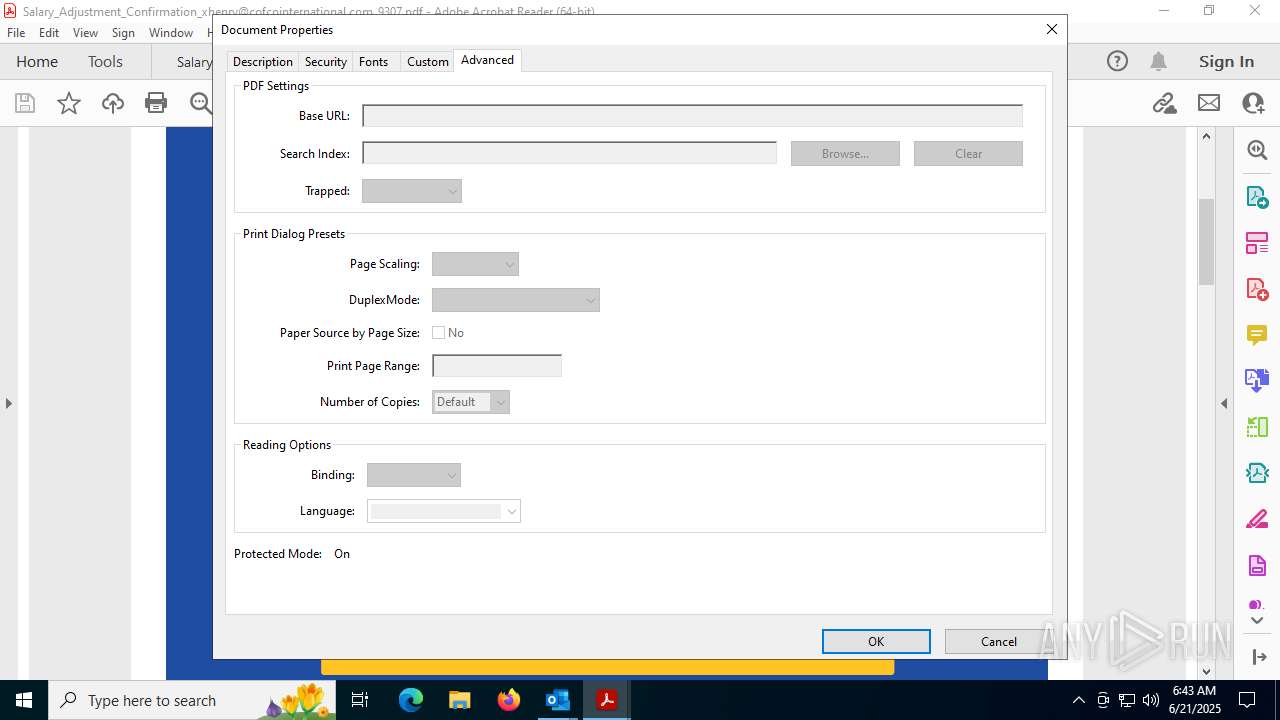
Task: Open Windows Start menu
Action: pos(24,700)
